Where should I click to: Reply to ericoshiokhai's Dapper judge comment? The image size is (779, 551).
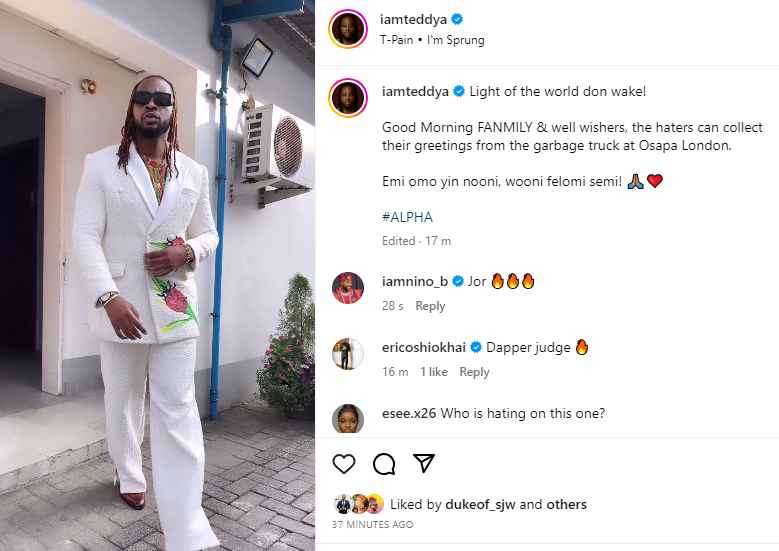point(474,372)
